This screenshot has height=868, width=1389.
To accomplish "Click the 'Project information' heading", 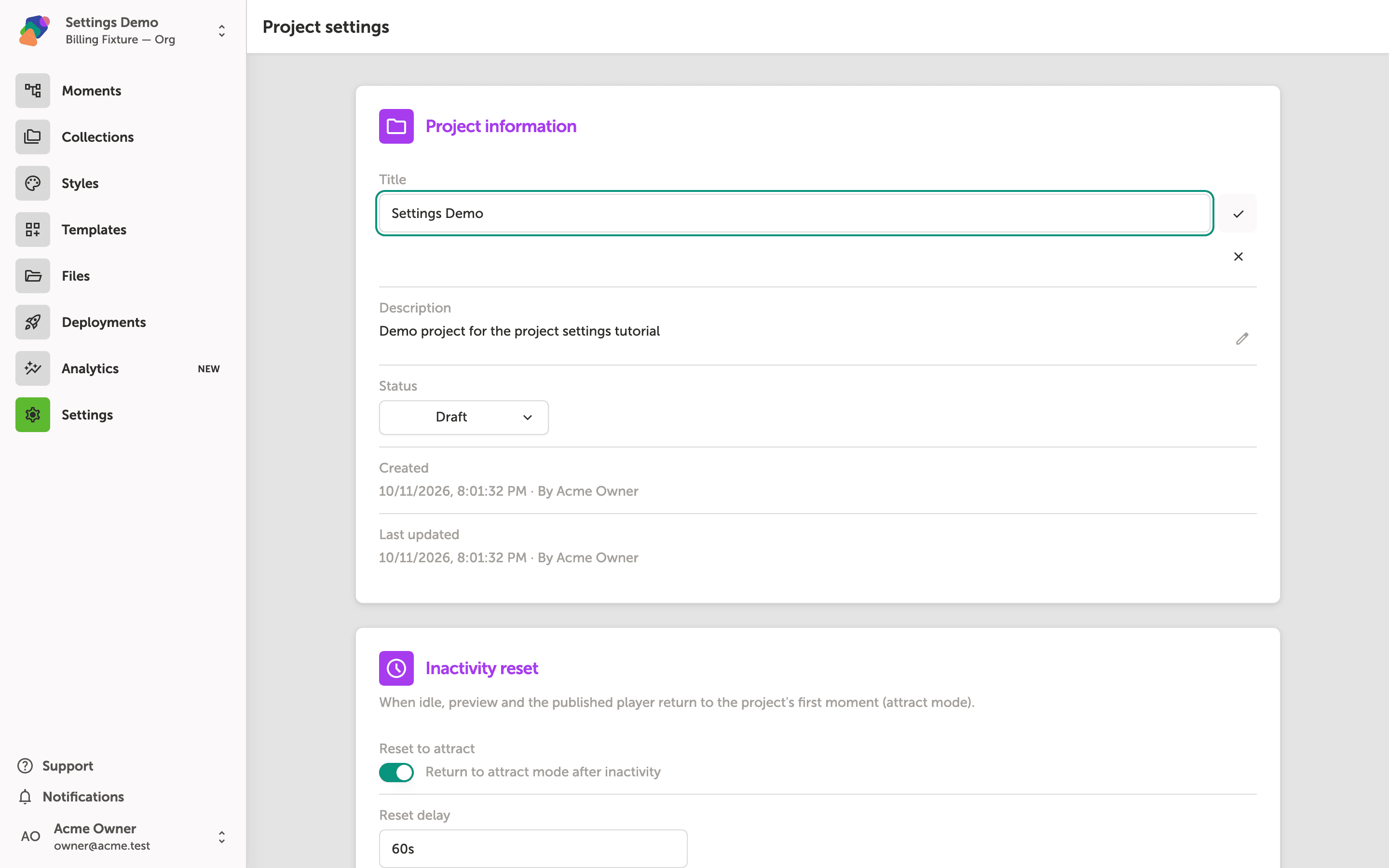I will [501, 126].
